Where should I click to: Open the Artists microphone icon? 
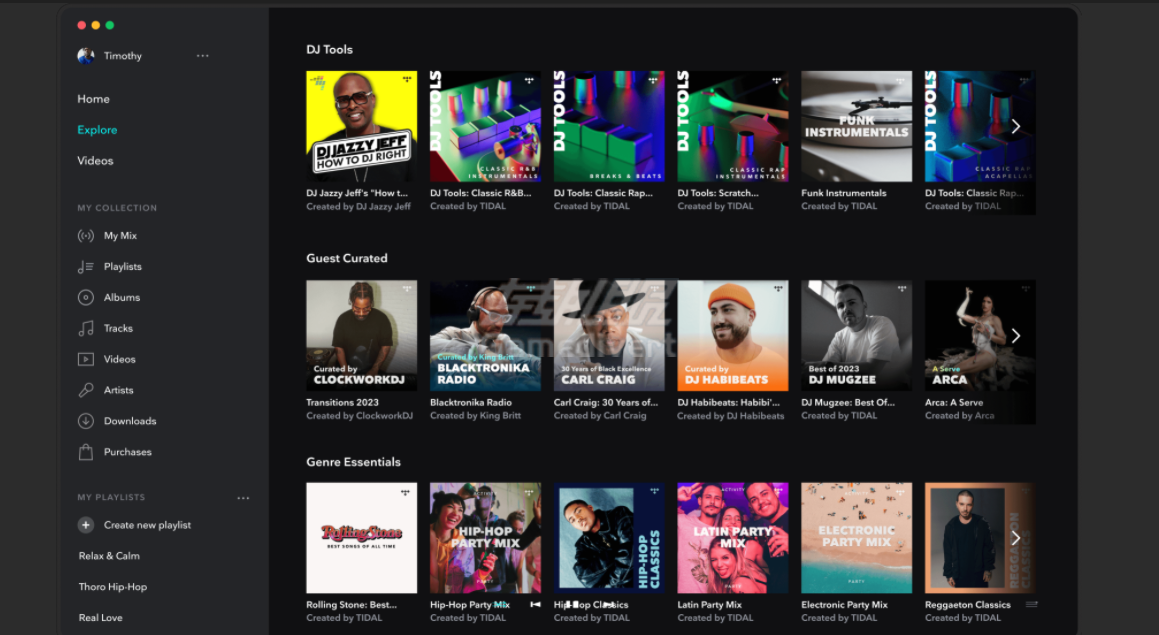coord(86,390)
